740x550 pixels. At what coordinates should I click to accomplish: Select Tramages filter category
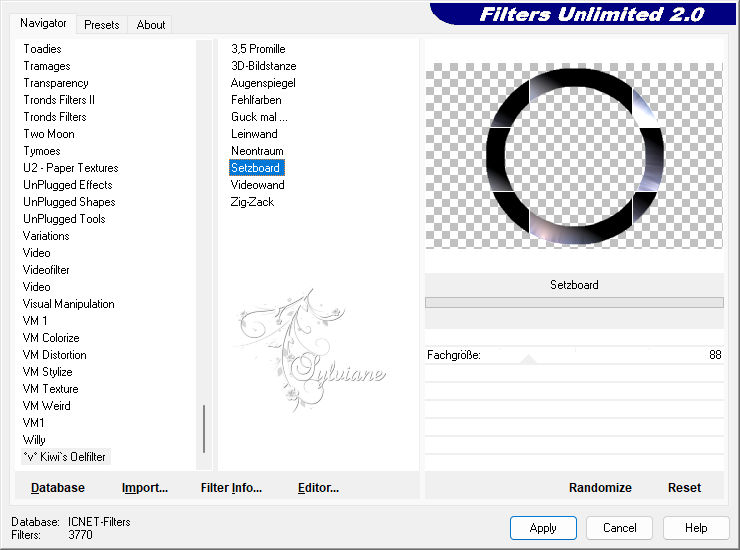coord(47,66)
